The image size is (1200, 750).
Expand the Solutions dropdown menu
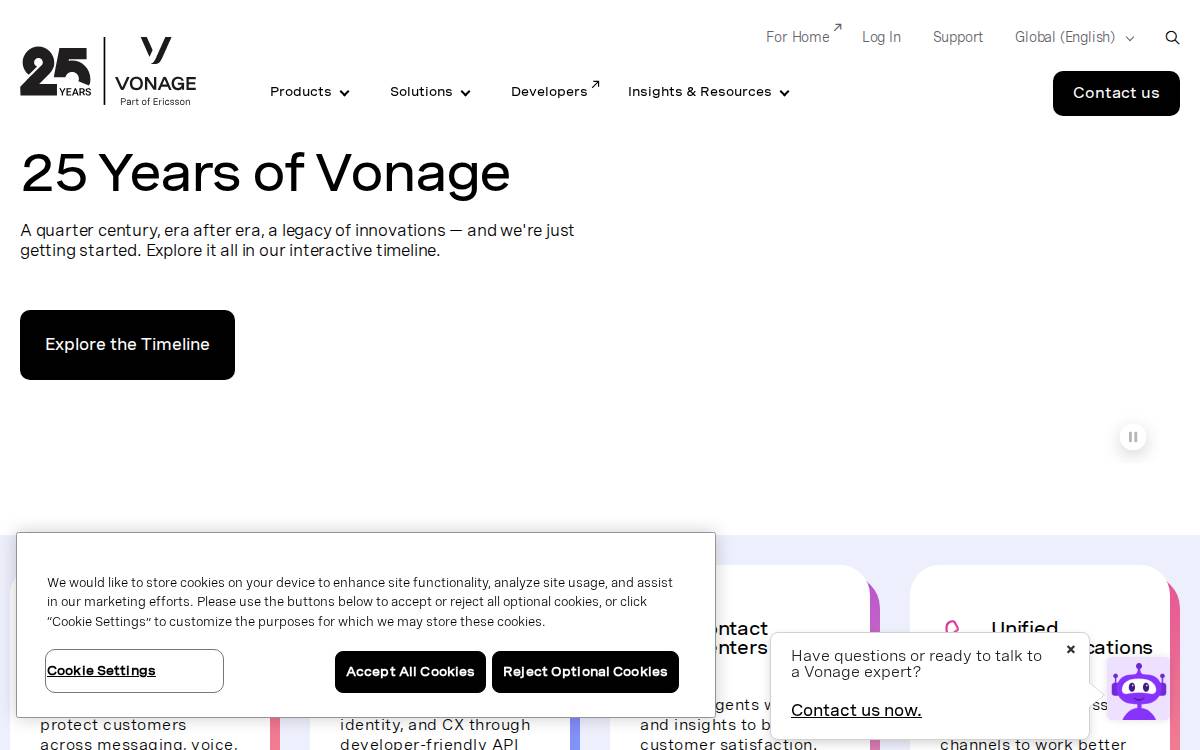click(x=430, y=92)
